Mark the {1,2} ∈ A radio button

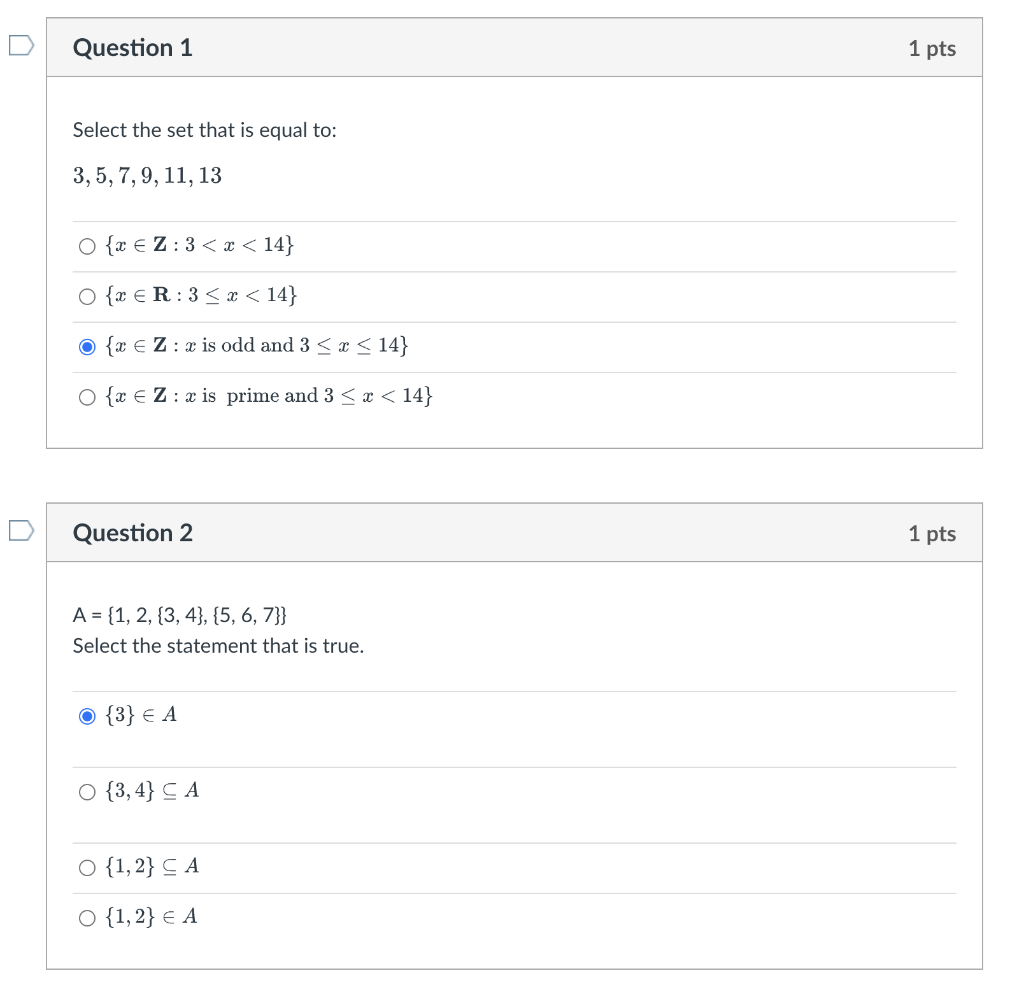coord(87,917)
